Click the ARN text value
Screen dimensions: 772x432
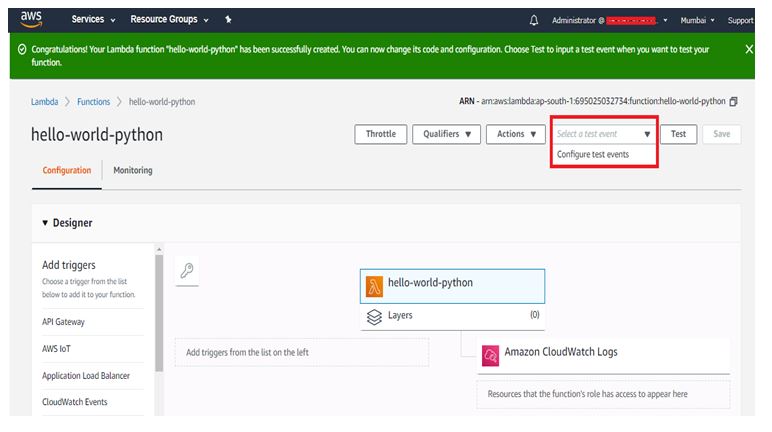click(x=603, y=101)
